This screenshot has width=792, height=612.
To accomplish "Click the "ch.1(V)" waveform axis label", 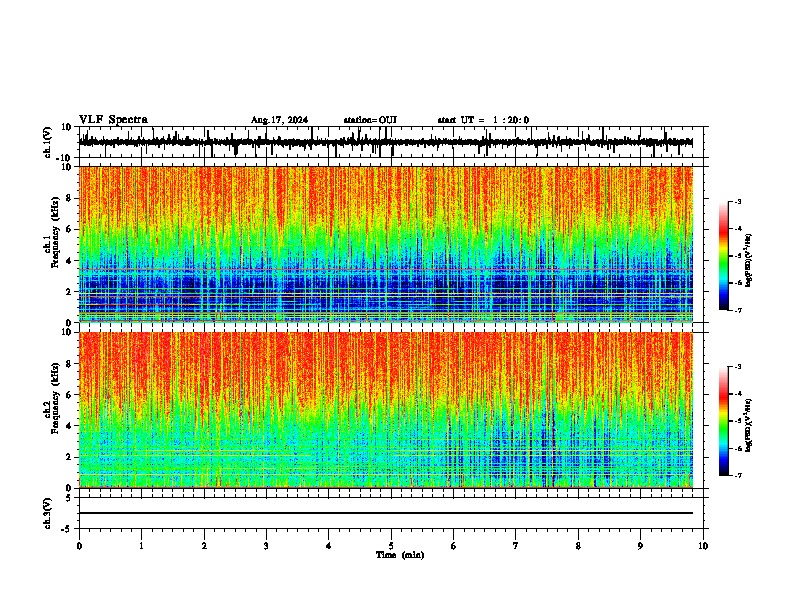I will (x=48, y=142).
